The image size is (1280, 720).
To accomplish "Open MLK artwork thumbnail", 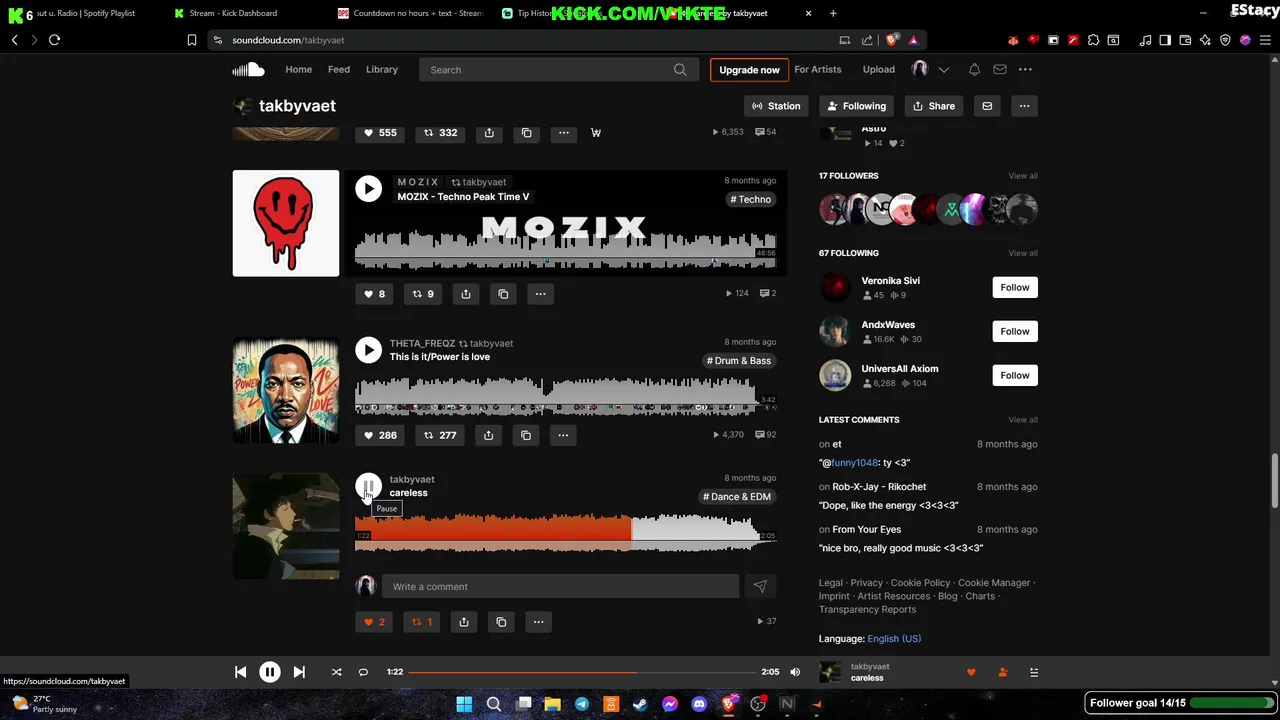I will click(286, 390).
